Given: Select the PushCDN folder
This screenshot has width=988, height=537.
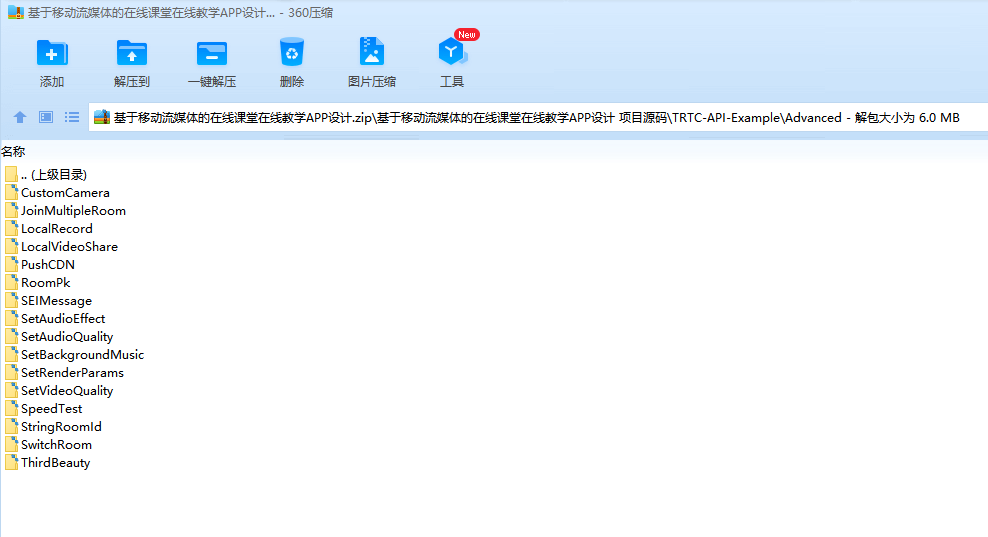Looking at the screenshot, I should [x=40, y=265].
